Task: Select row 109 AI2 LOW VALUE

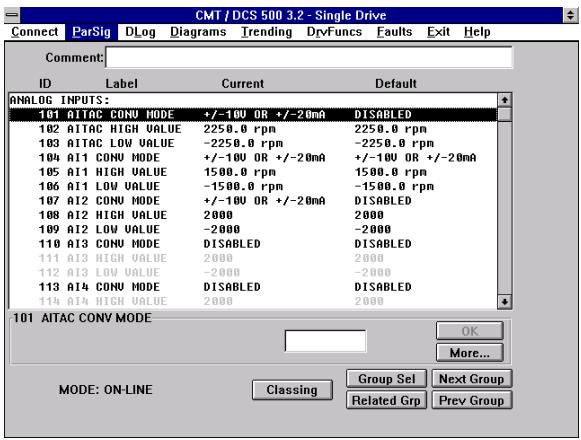Action: [253, 229]
